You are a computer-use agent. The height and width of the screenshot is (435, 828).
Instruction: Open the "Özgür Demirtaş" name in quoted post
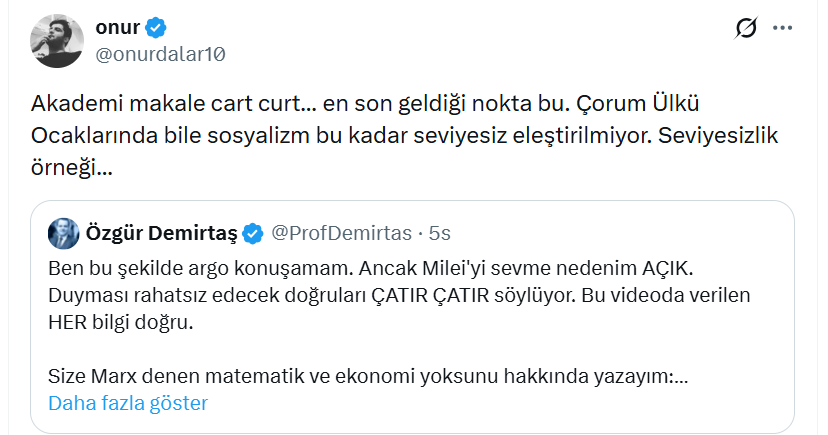coord(161,234)
